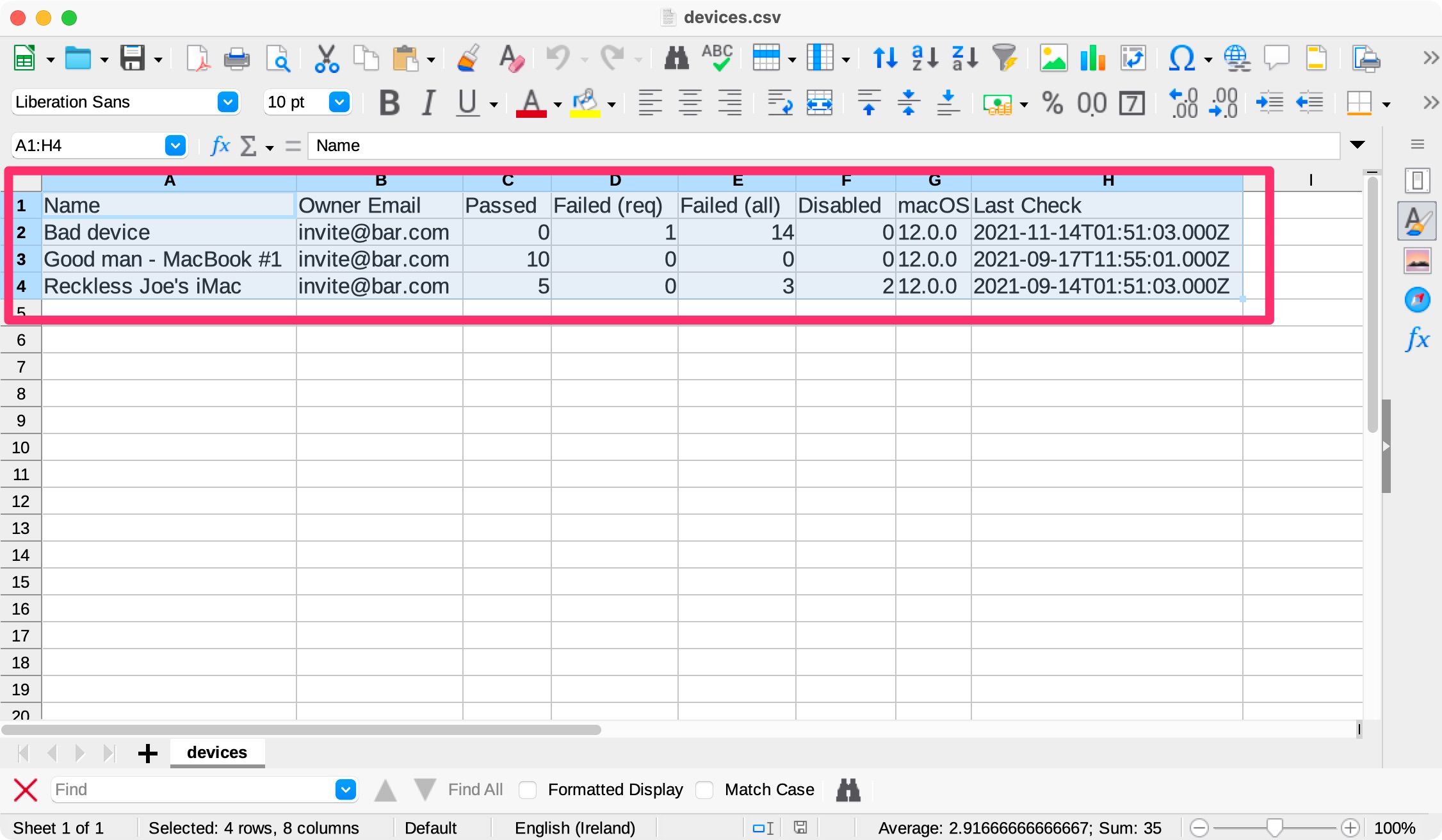
Task: Click the Copy icon
Action: (x=366, y=59)
